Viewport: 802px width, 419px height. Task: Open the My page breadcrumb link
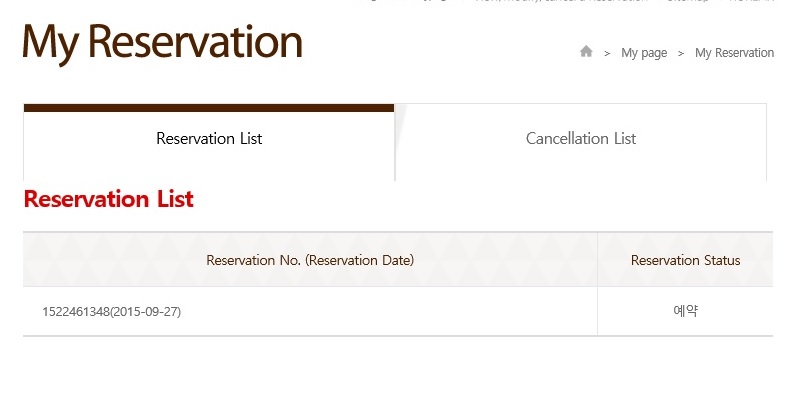click(x=644, y=53)
